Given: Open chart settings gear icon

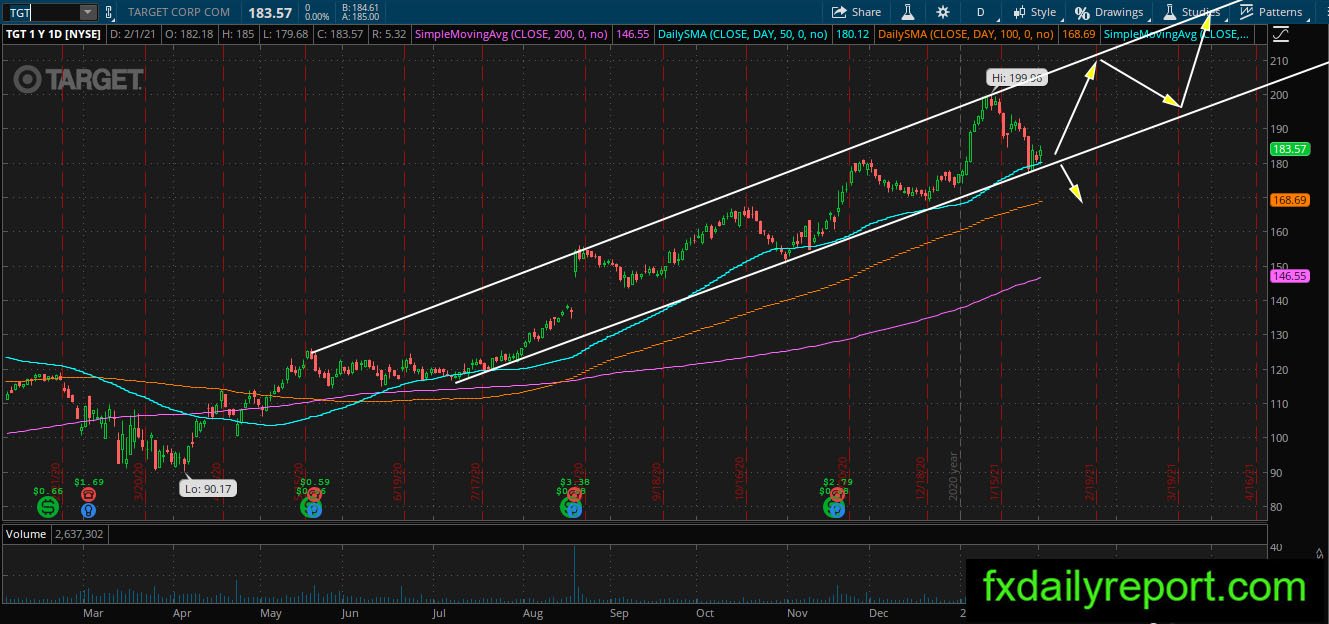Looking at the screenshot, I should 943,12.
